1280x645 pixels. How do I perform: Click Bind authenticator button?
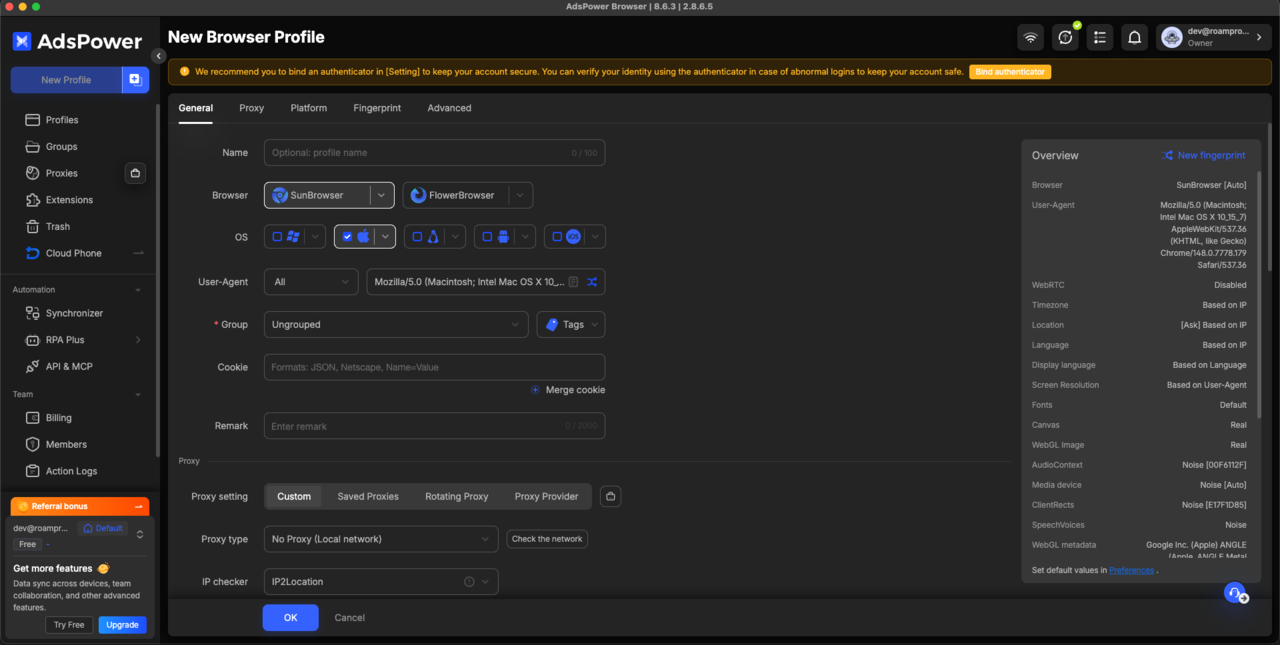click(x=1010, y=72)
